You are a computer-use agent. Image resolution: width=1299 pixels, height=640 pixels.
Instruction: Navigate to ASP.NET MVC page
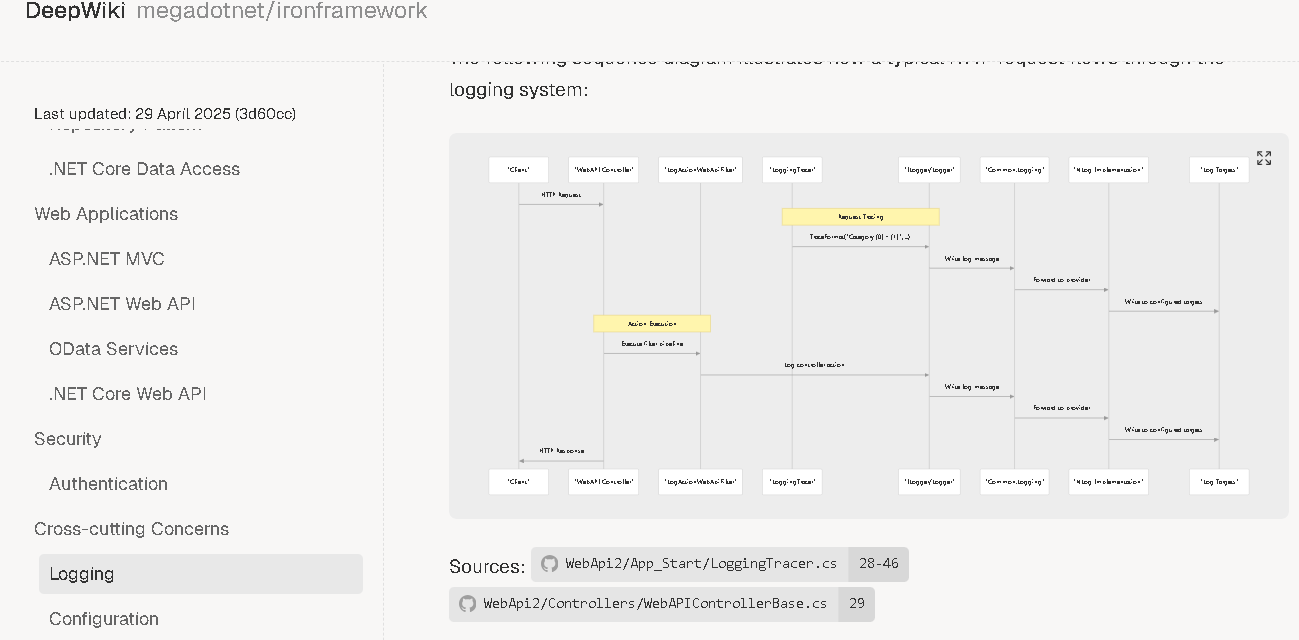pyautogui.click(x=107, y=259)
